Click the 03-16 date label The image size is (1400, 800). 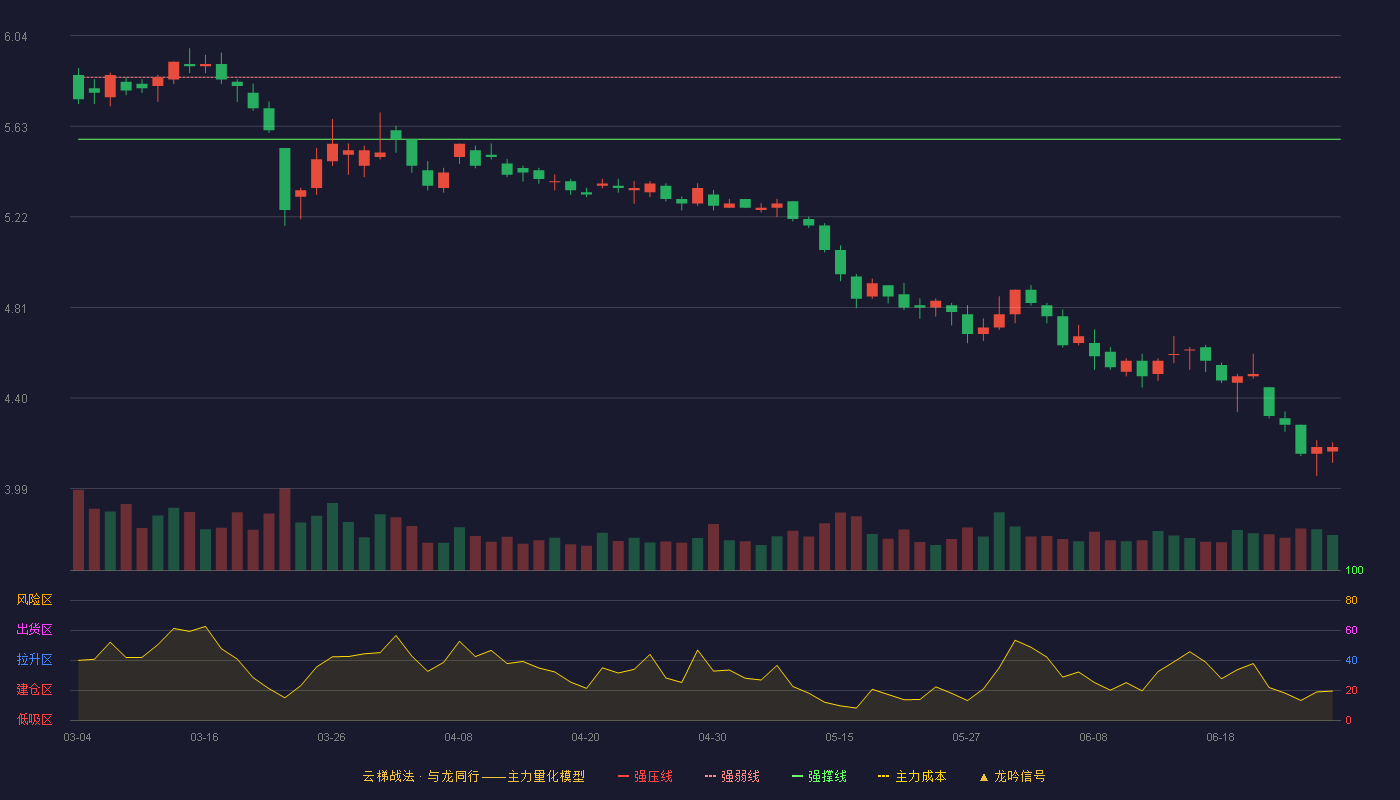pos(205,737)
